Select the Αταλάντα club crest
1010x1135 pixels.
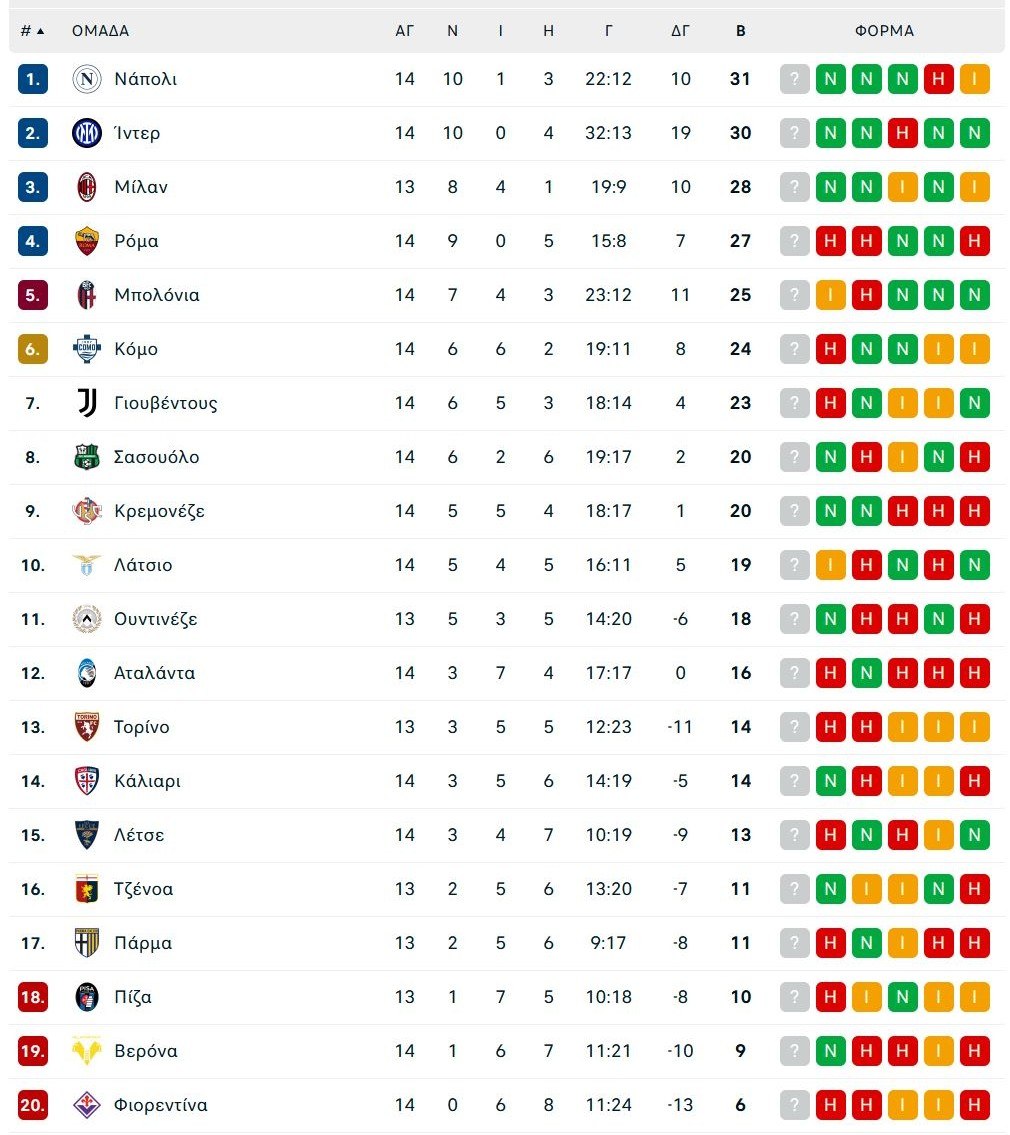(86, 673)
